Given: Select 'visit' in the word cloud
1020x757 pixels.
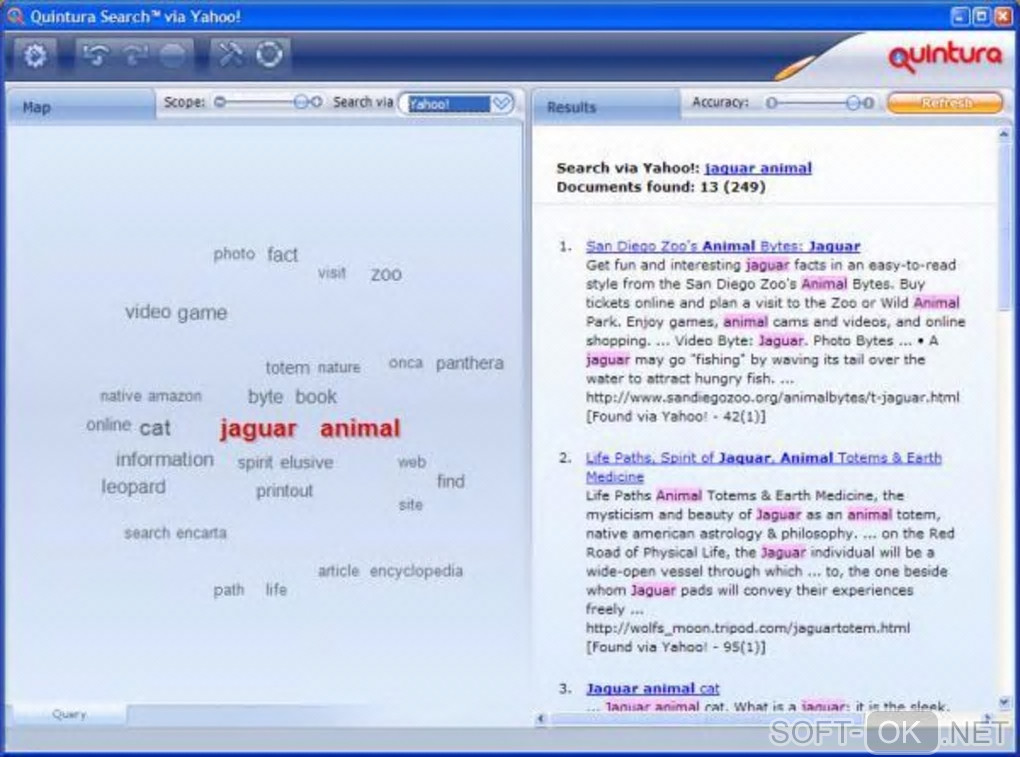Looking at the screenshot, I should [332, 272].
